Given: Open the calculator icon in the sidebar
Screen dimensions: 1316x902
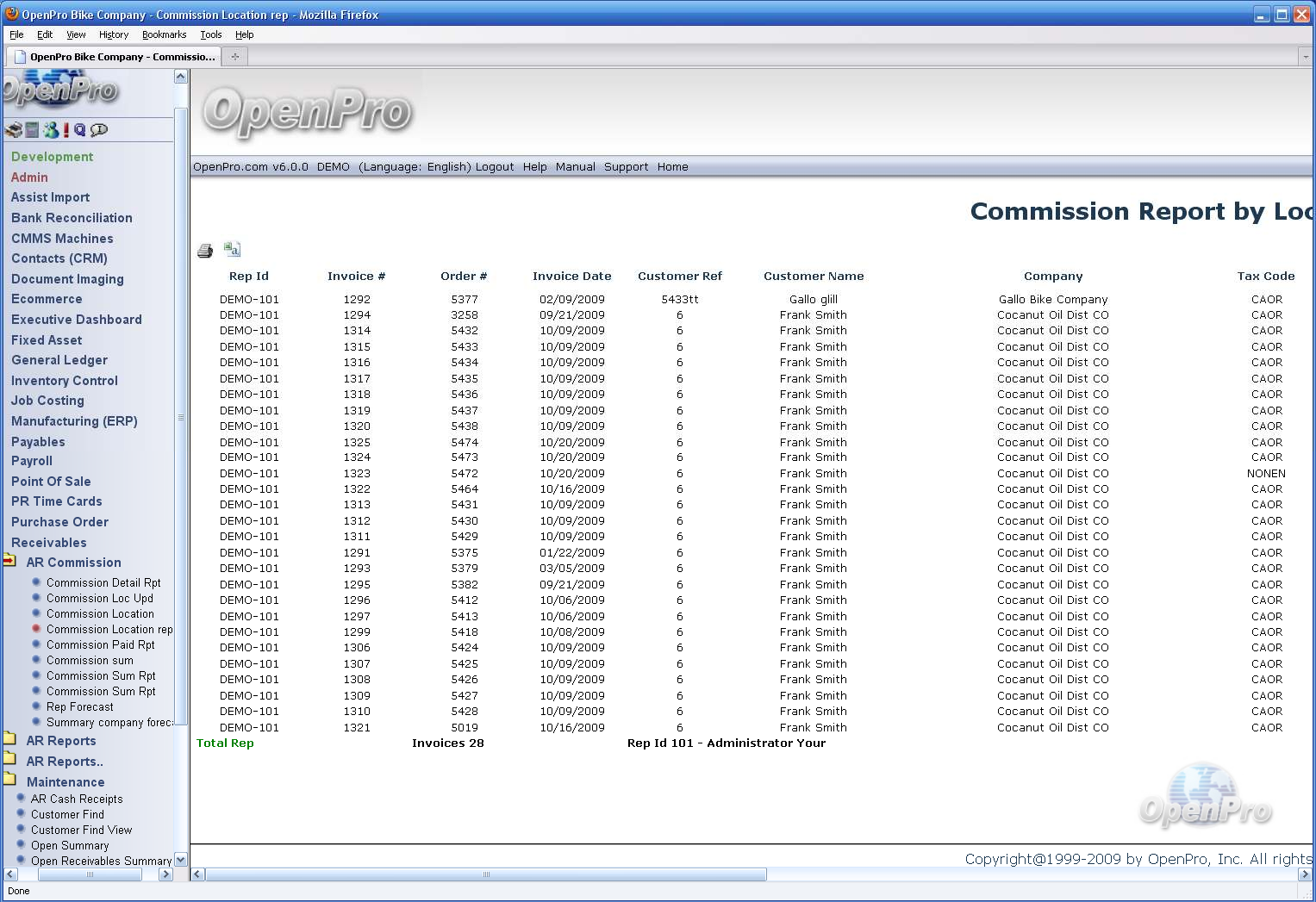Looking at the screenshot, I should (x=32, y=130).
